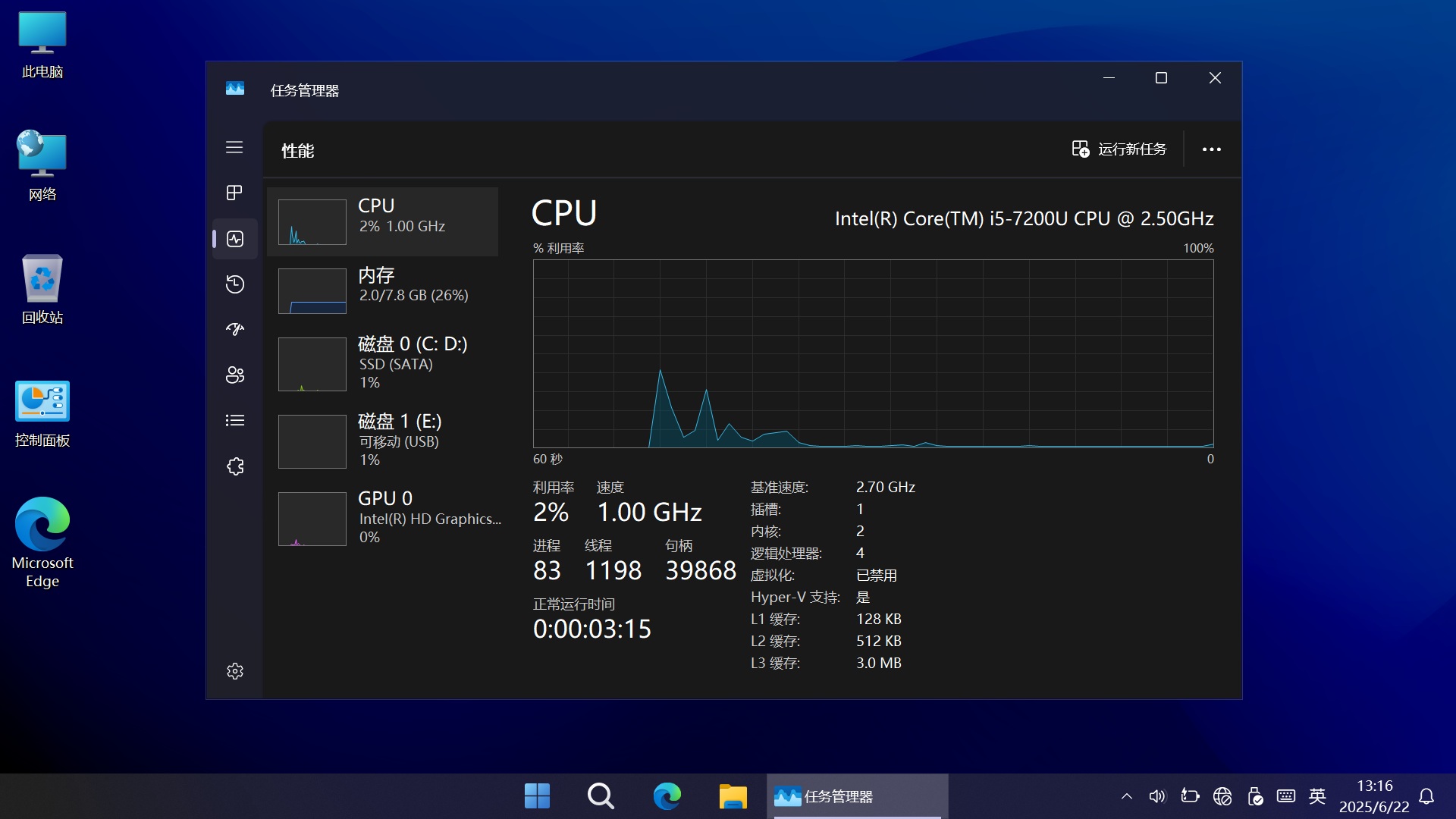The width and height of the screenshot is (1456, 819).
Task: Open the Users page sidebar icon
Action: point(235,375)
